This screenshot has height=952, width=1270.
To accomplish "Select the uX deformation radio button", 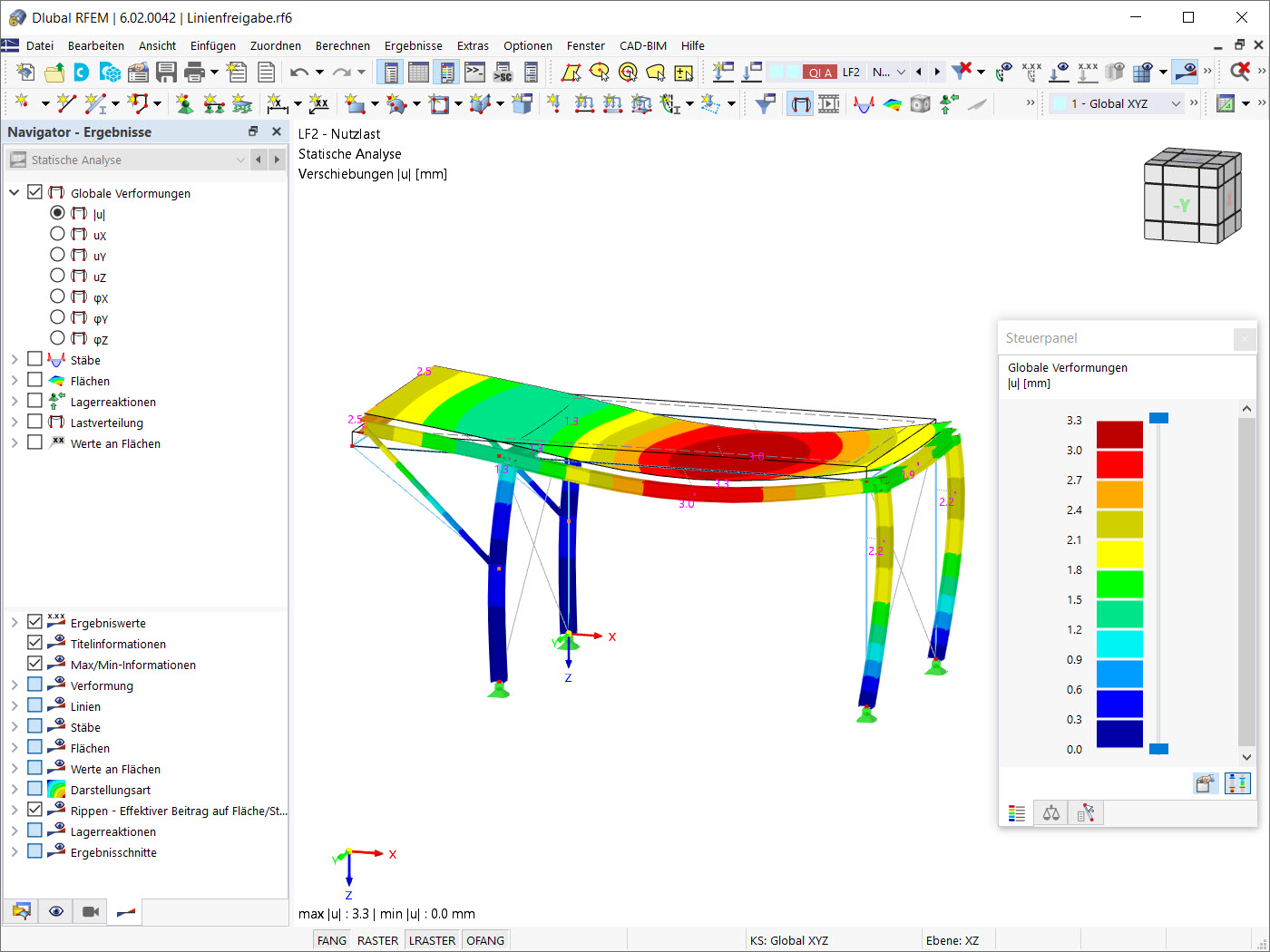I will pyautogui.click(x=57, y=234).
